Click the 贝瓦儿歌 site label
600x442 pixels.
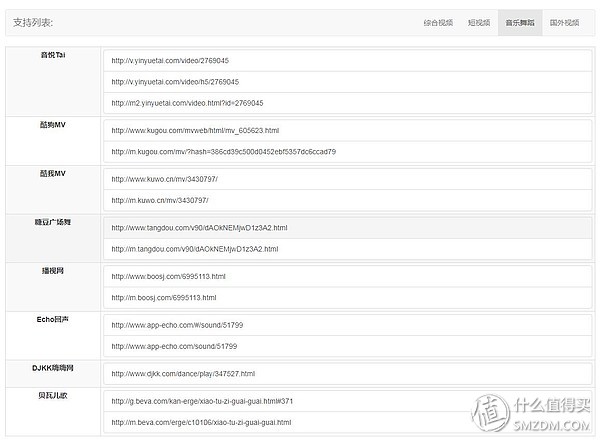click(53, 395)
